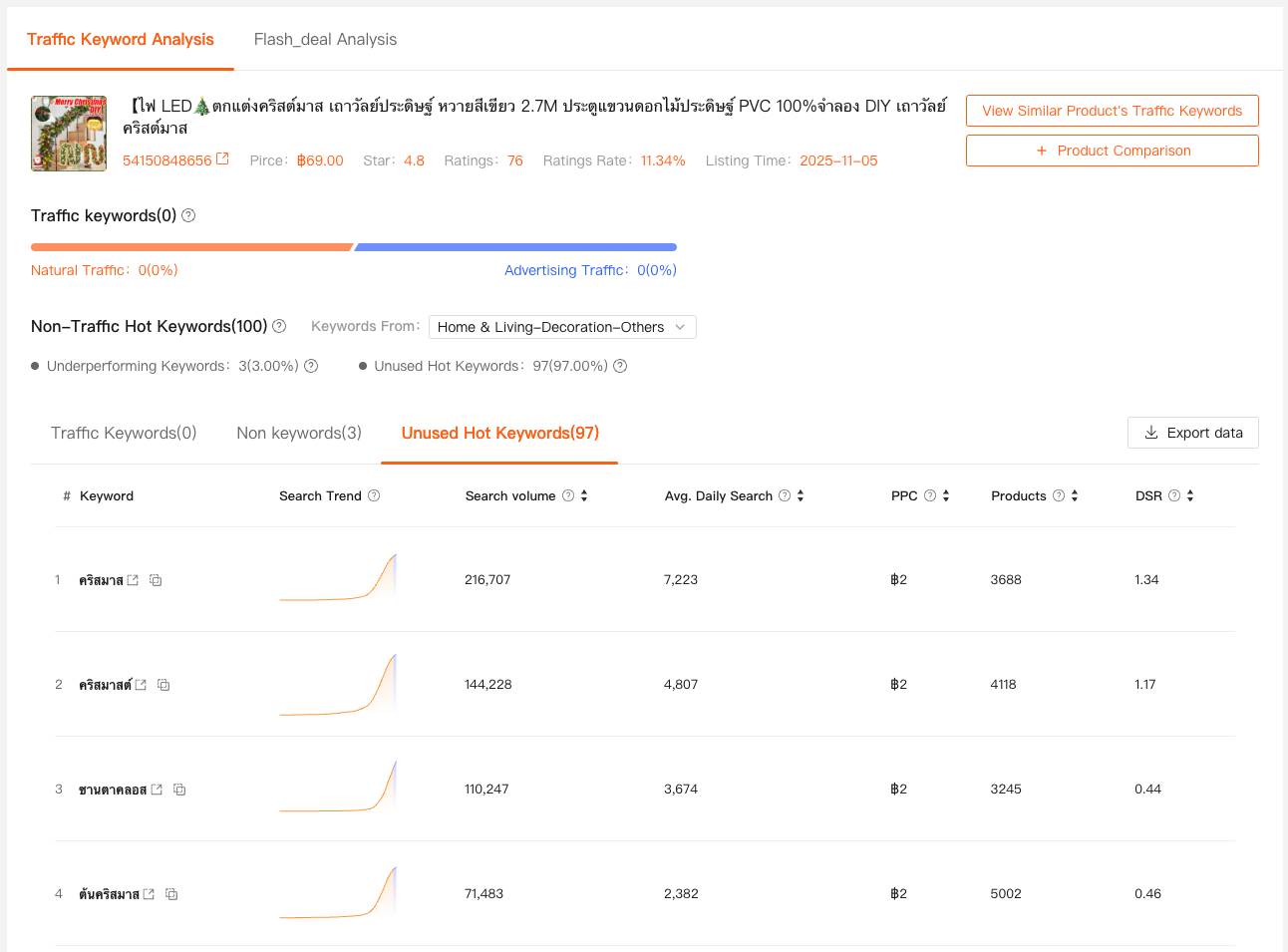Select the Non keywords(3) tab
The width and height of the screenshot is (1288, 952).
pos(299,433)
